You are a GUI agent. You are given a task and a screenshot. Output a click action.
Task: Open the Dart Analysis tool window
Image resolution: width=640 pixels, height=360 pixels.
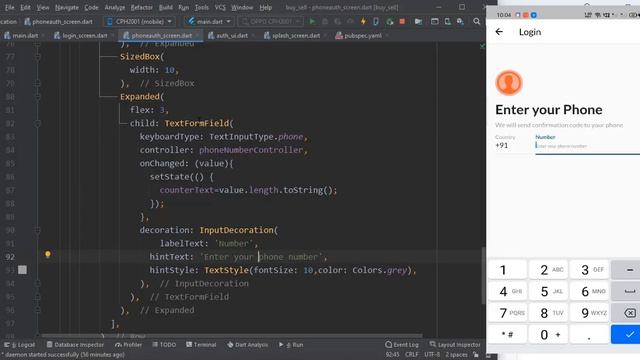pyautogui.click(x=247, y=345)
